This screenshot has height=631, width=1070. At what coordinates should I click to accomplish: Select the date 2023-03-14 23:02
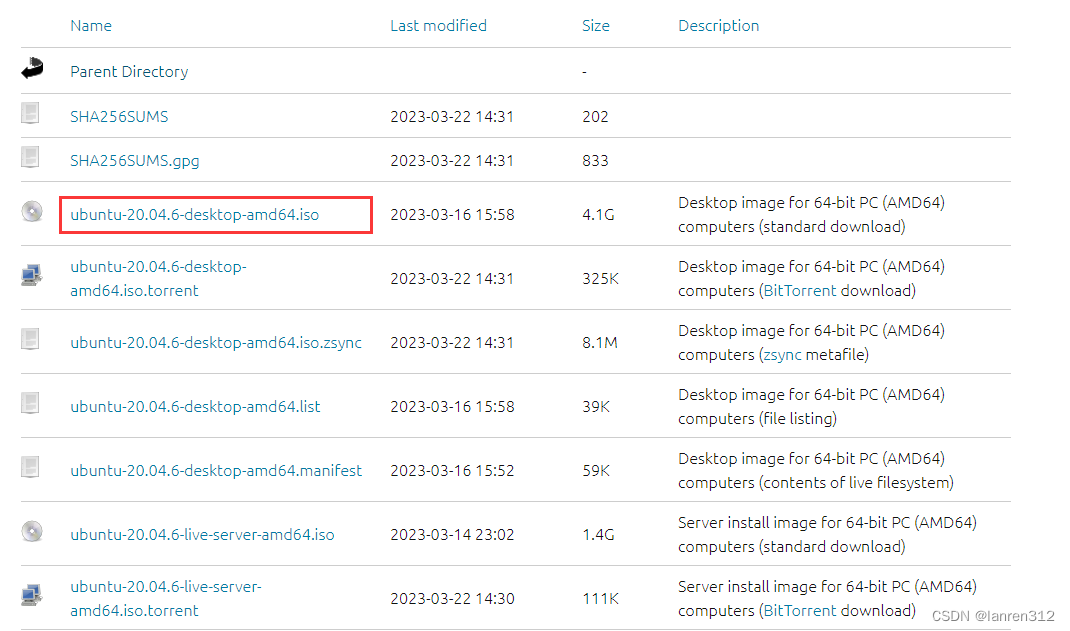(x=452, y=535)
